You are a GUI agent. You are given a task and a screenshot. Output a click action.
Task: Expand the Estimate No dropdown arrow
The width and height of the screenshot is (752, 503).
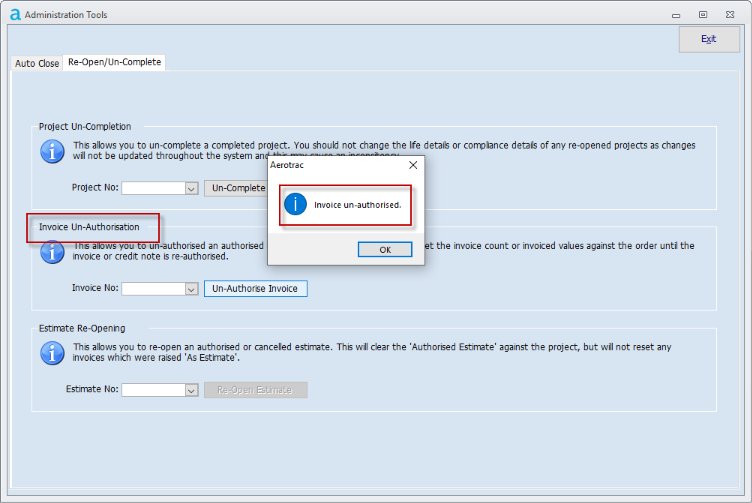click(x=191, y=390)
